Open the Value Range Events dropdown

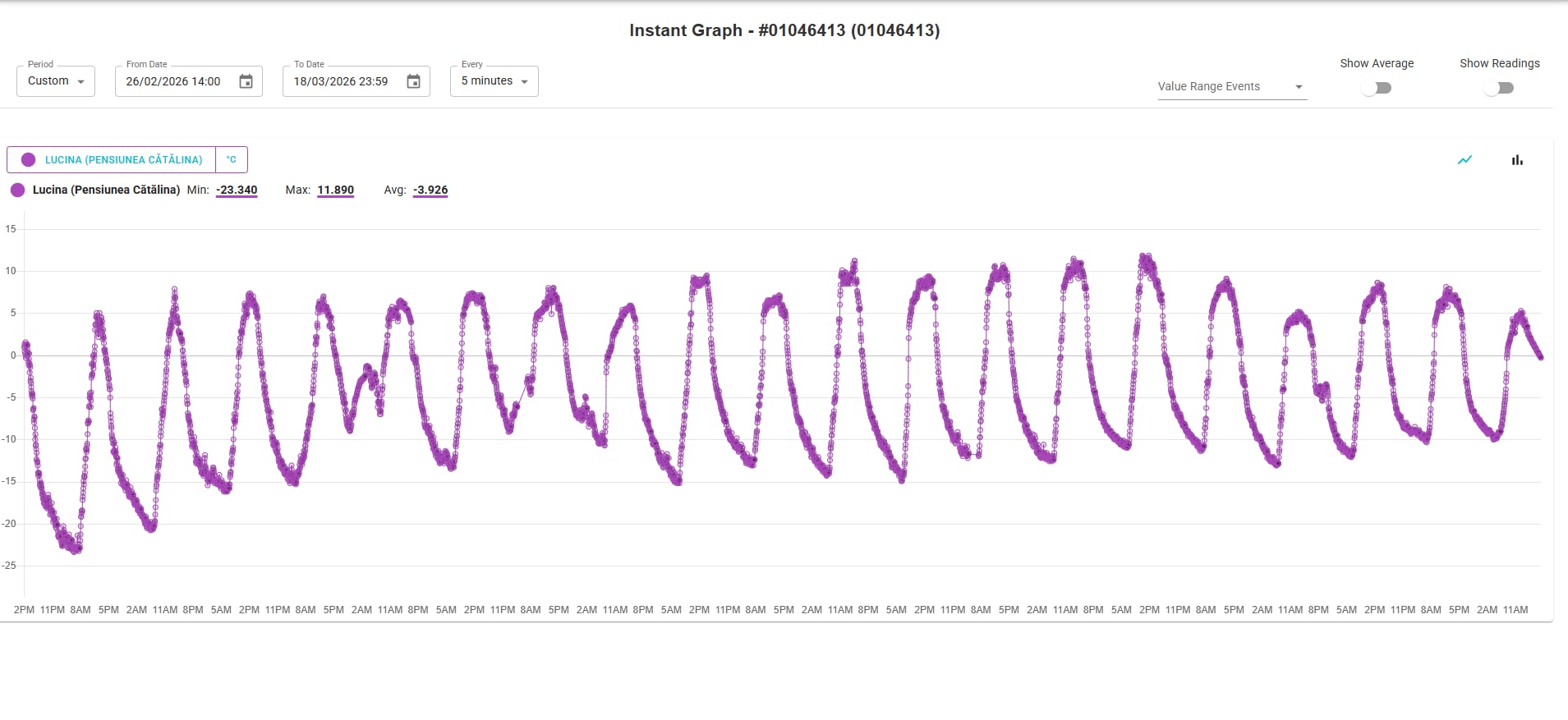coord(1231,86)
